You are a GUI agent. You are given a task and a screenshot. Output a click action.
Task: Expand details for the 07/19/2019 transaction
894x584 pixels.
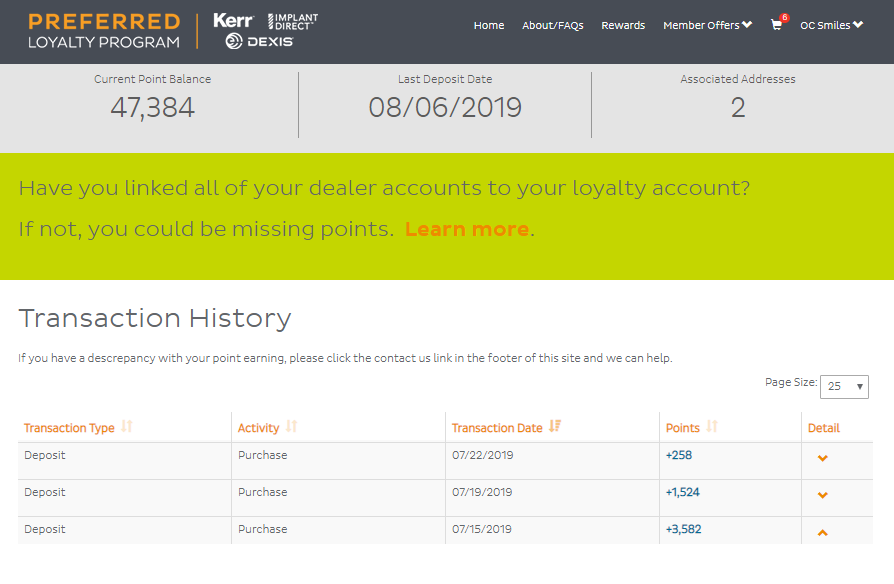(823, 495)
